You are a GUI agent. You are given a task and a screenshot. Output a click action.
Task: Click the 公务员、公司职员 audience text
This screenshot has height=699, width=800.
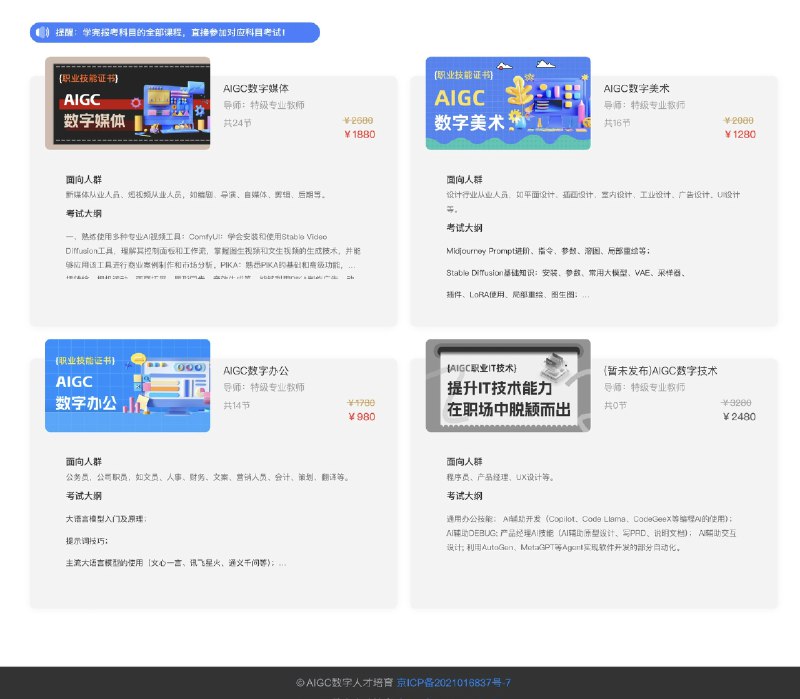208,477
